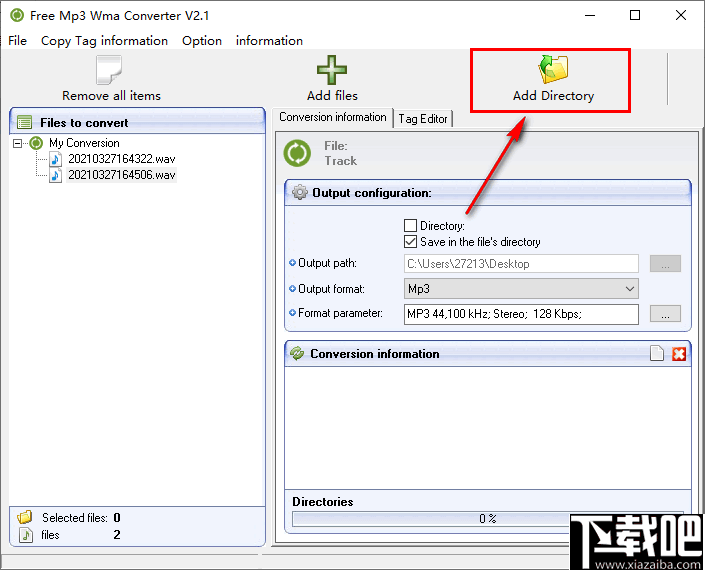Click the app logo icon in the title bar
Screen dimensions: 705x570
pos(17,15)
